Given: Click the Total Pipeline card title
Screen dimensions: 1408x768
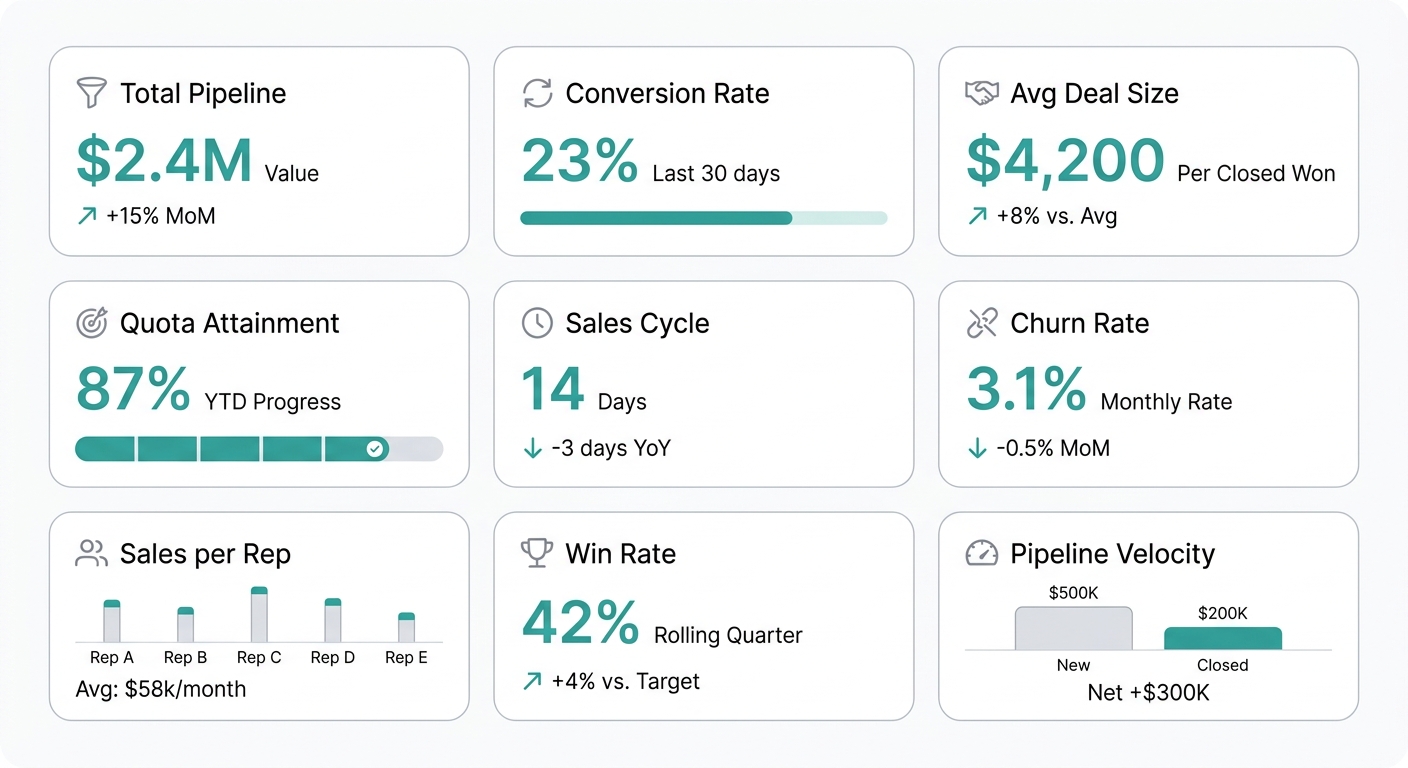Looking at the screenshot, I should coord(203,94).
